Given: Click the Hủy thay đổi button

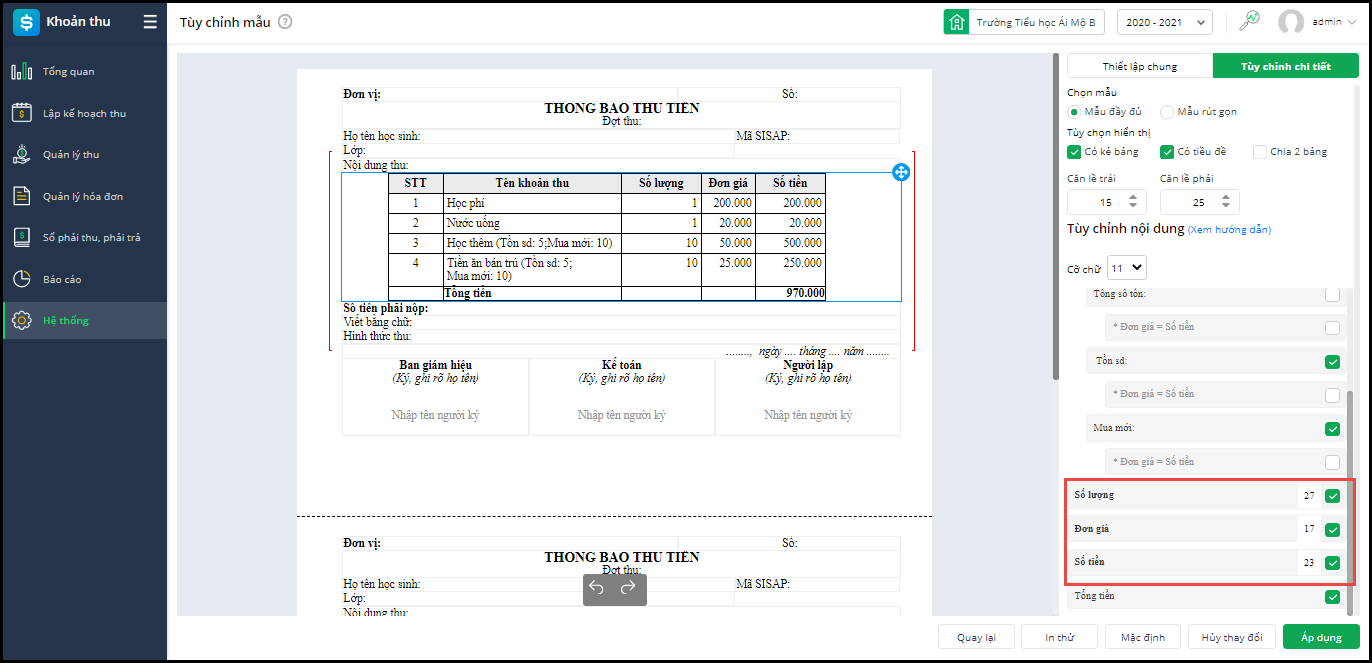Looking at the screenshot, I should click(x=1232, y=637).
